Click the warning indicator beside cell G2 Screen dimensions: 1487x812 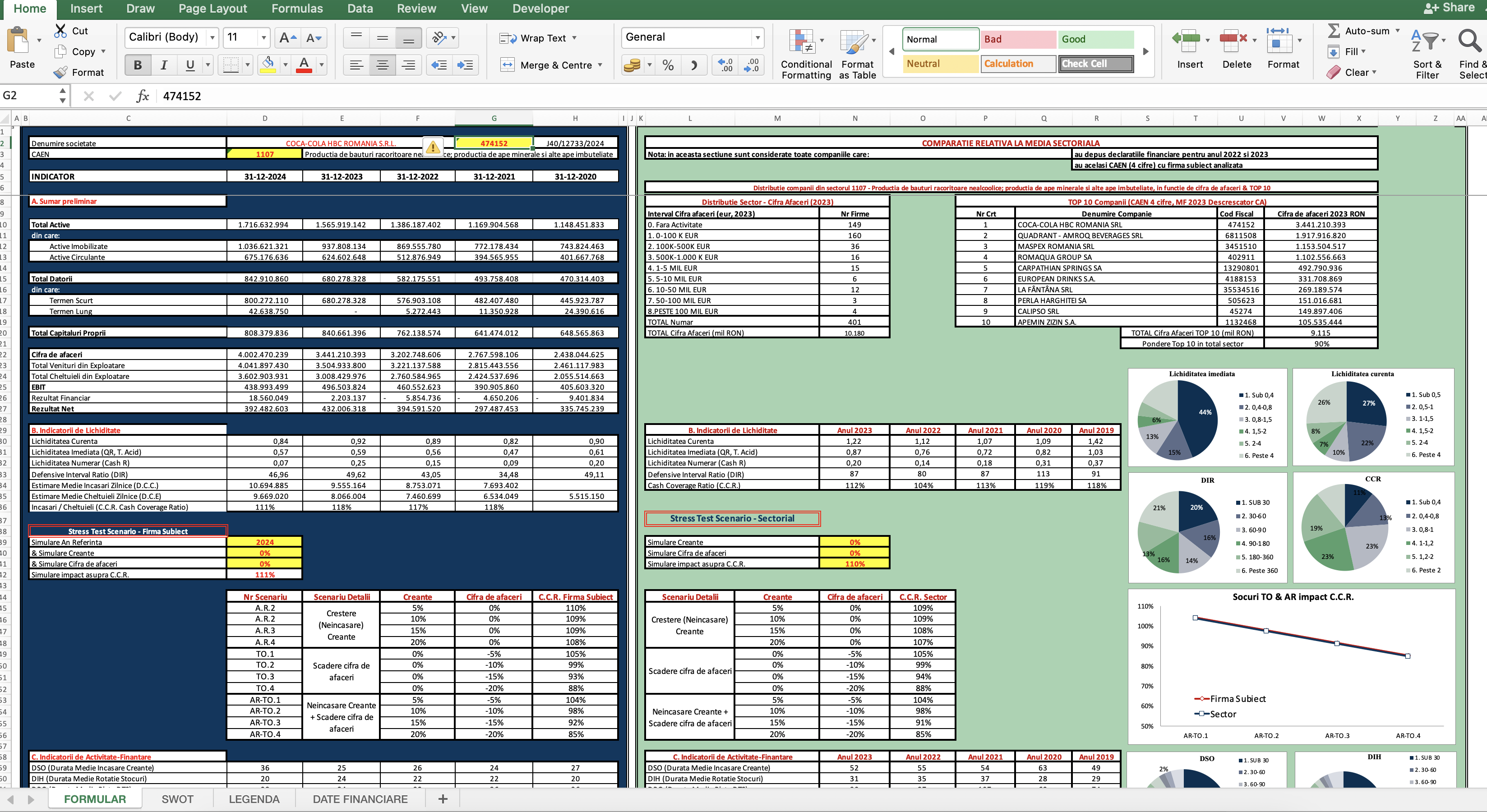click(x=433, y=146)
